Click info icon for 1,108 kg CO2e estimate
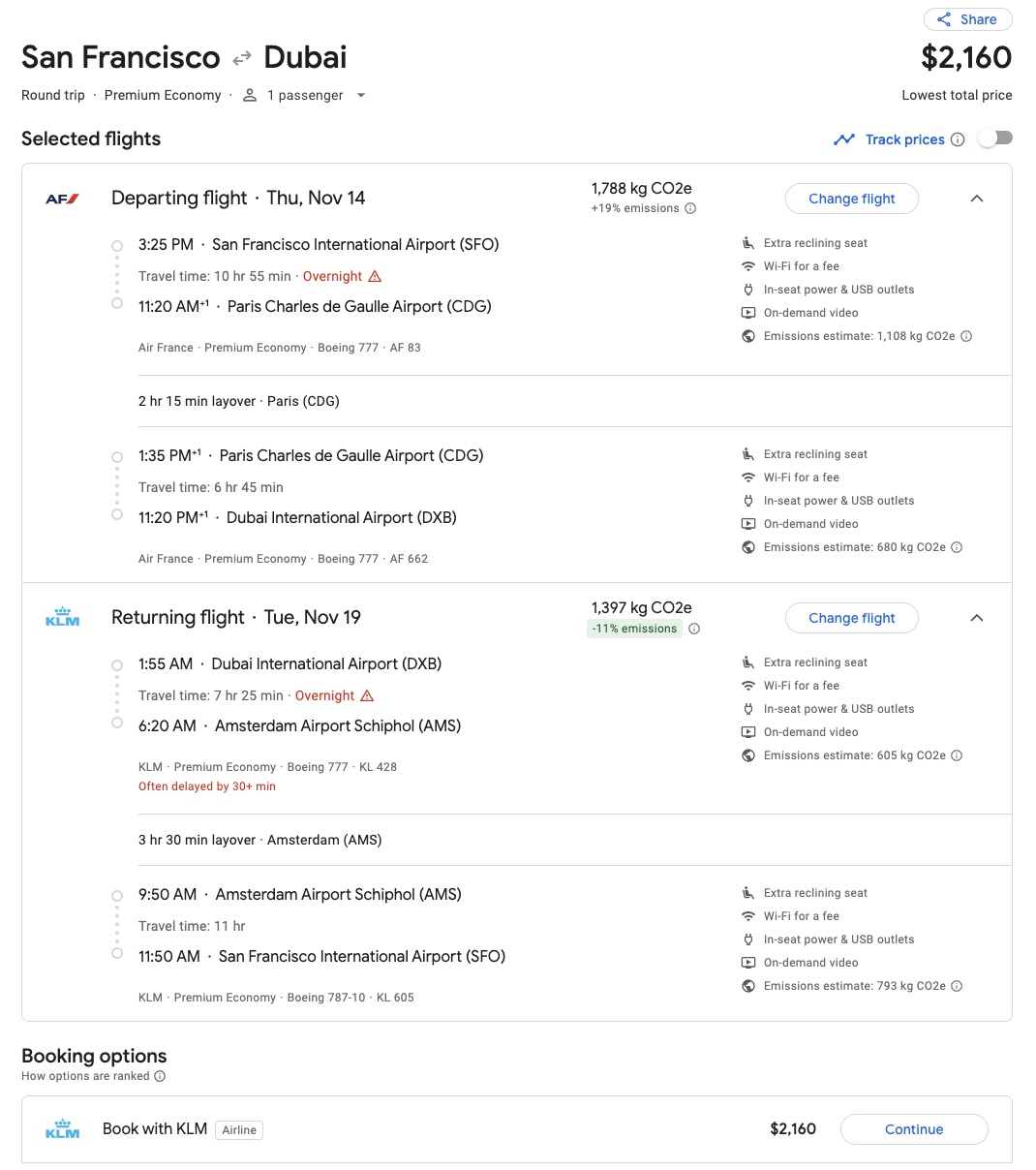The image size is (1036, 1170). (x=966, y=336)
